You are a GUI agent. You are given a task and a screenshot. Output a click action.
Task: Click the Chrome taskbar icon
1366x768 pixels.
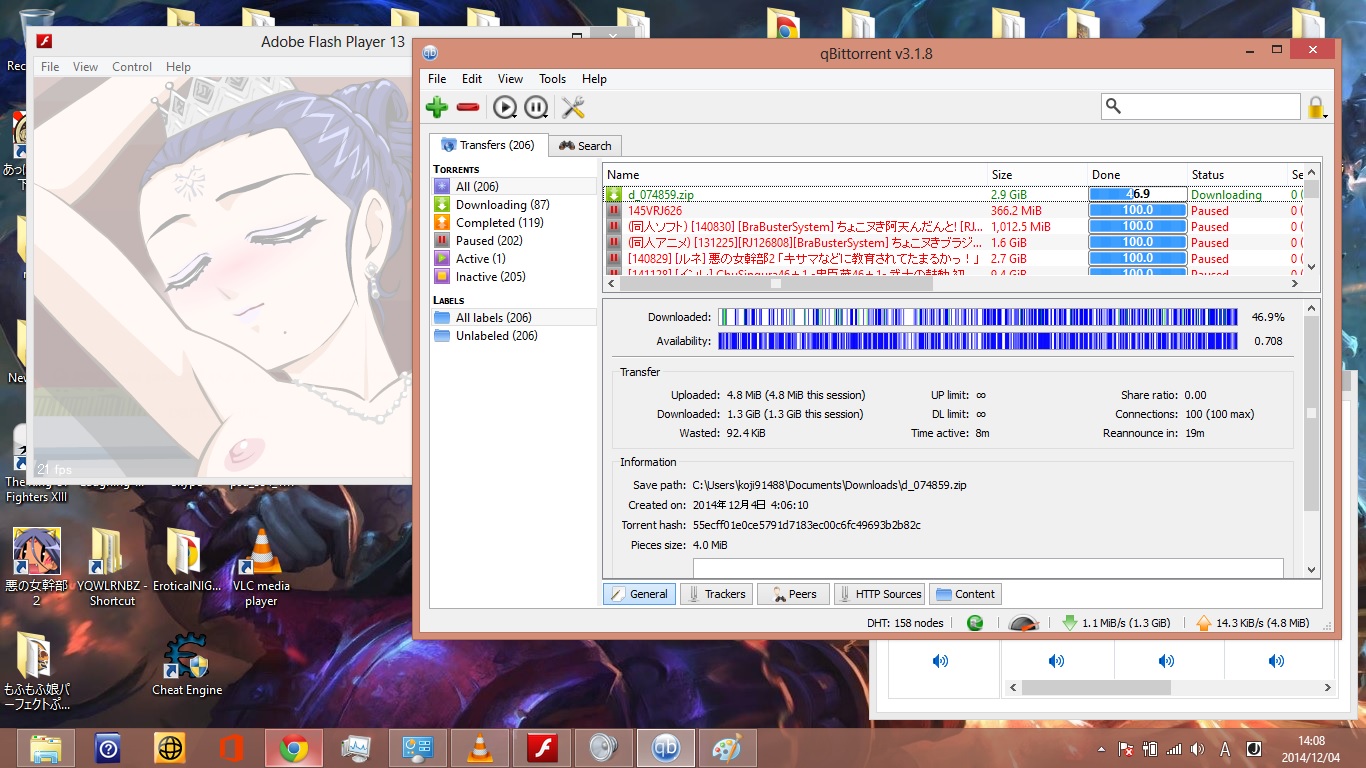click(x=293, y=748)
